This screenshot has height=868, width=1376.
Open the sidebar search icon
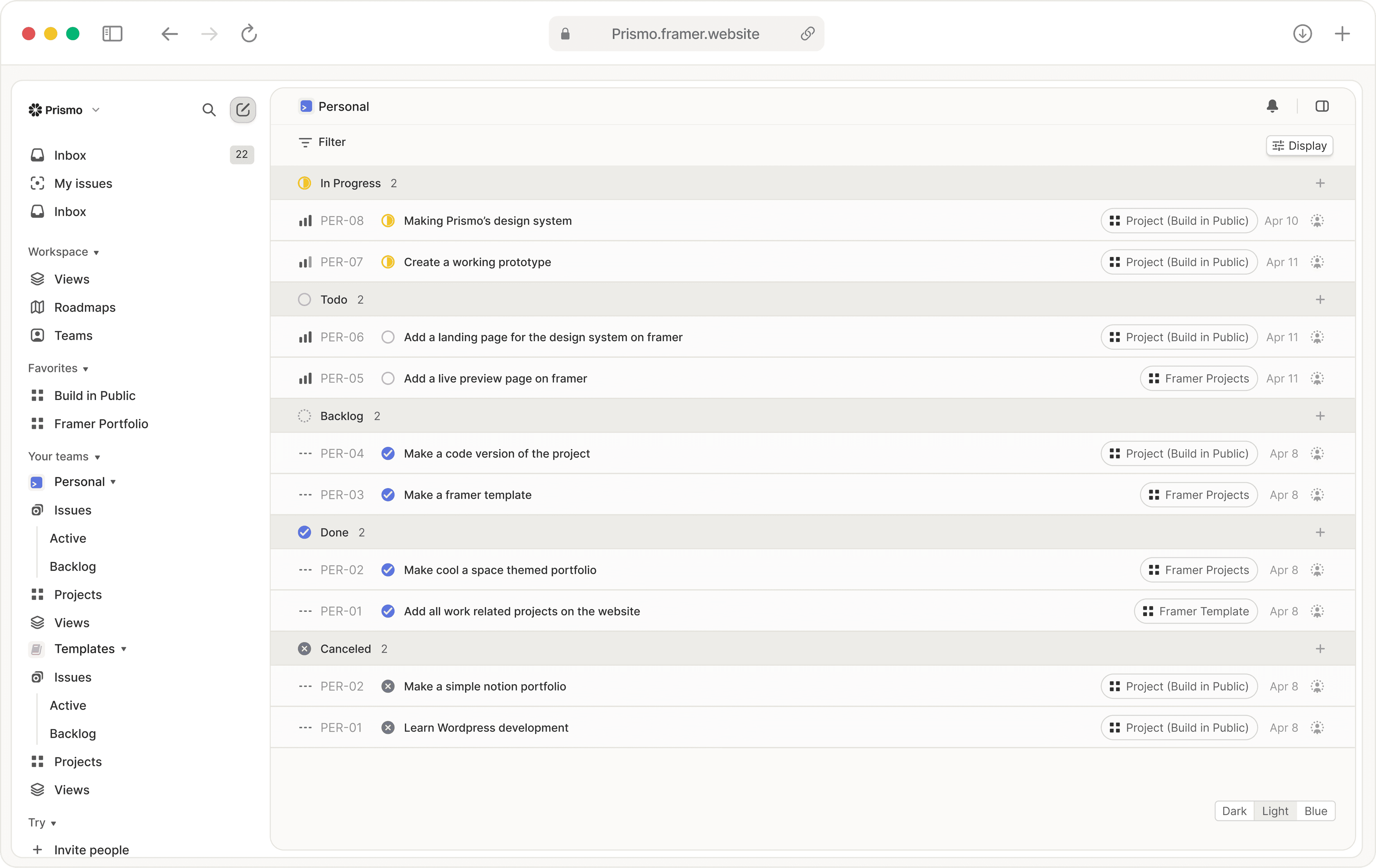[x=209, y=110]
